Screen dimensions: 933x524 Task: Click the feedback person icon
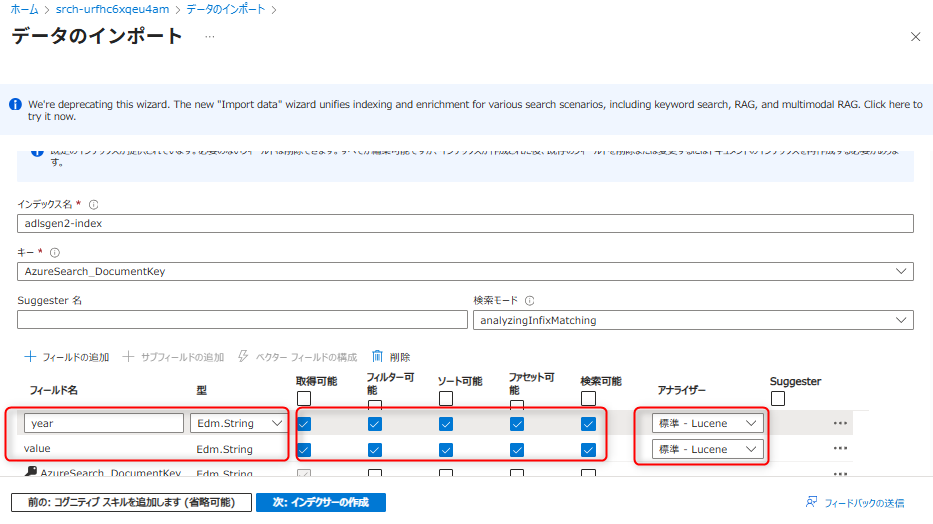coord(812,502)
